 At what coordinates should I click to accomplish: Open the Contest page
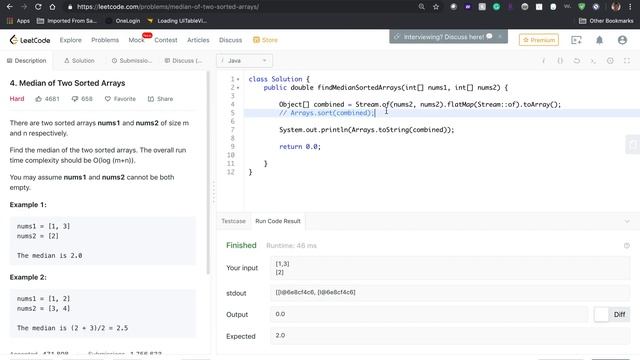[166, 40]
